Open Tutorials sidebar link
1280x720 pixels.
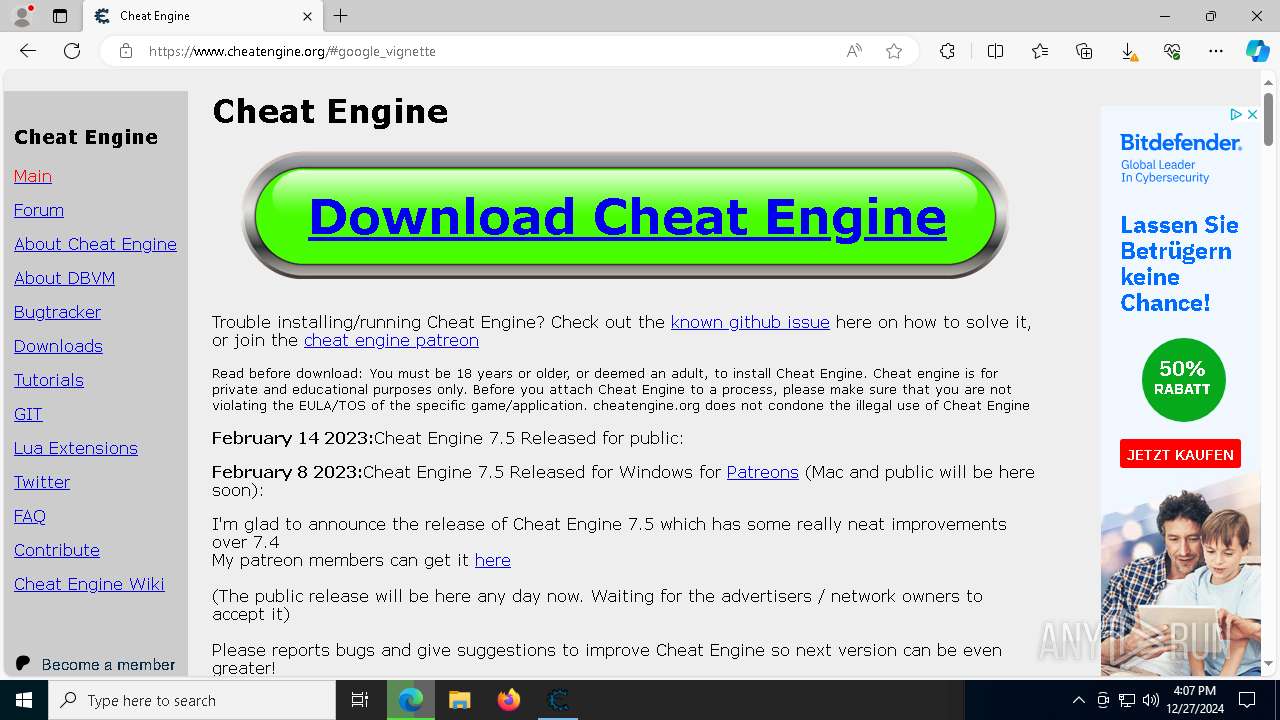click(49, 380)
